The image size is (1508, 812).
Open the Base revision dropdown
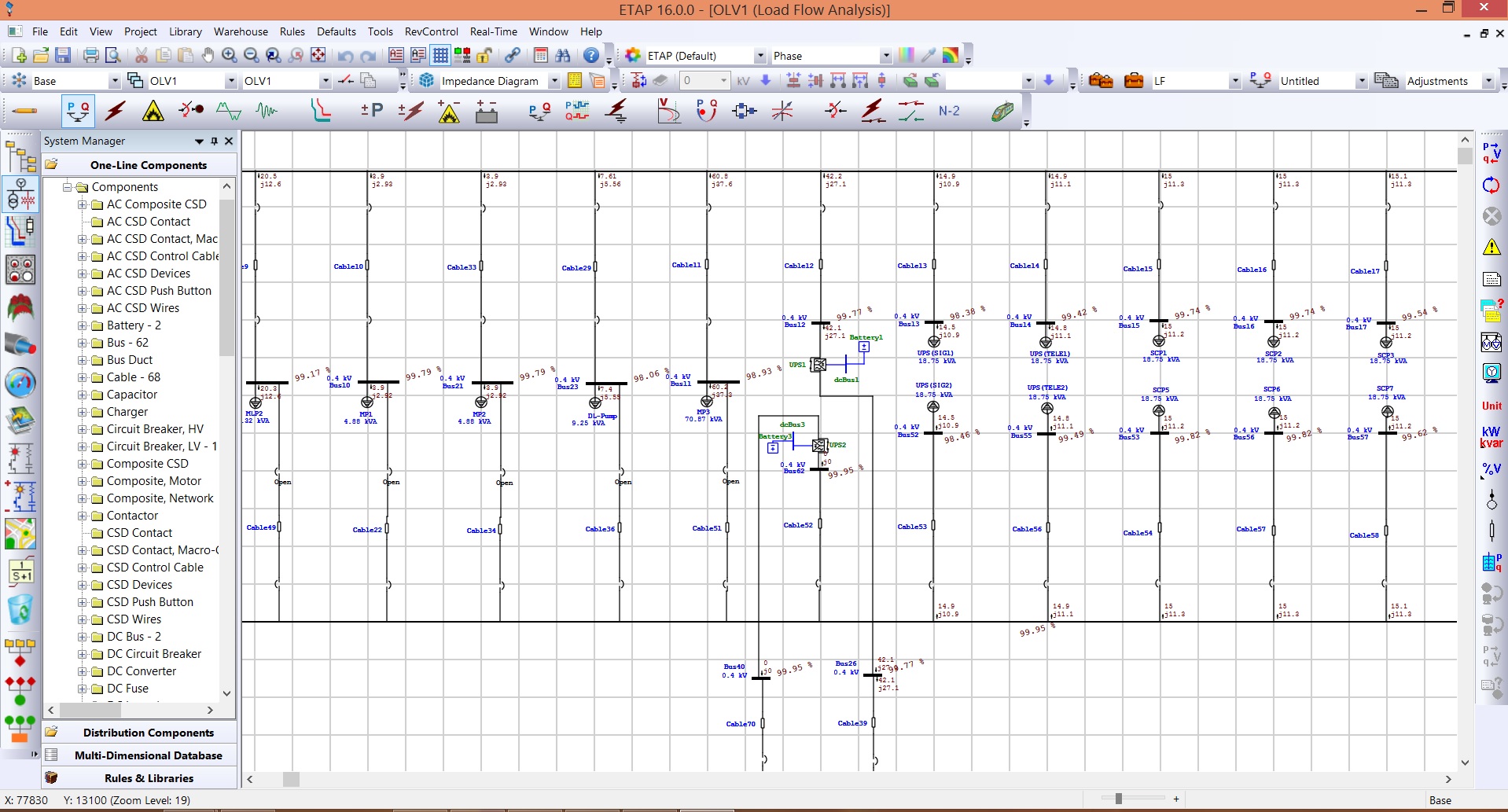coord(114,81)
